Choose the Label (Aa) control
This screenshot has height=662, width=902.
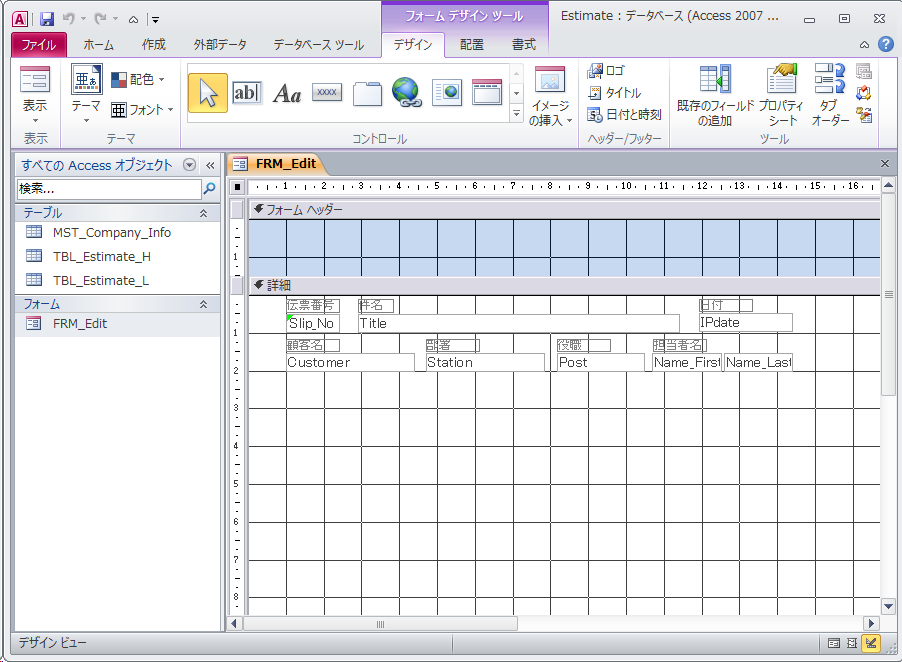[287, 93]
